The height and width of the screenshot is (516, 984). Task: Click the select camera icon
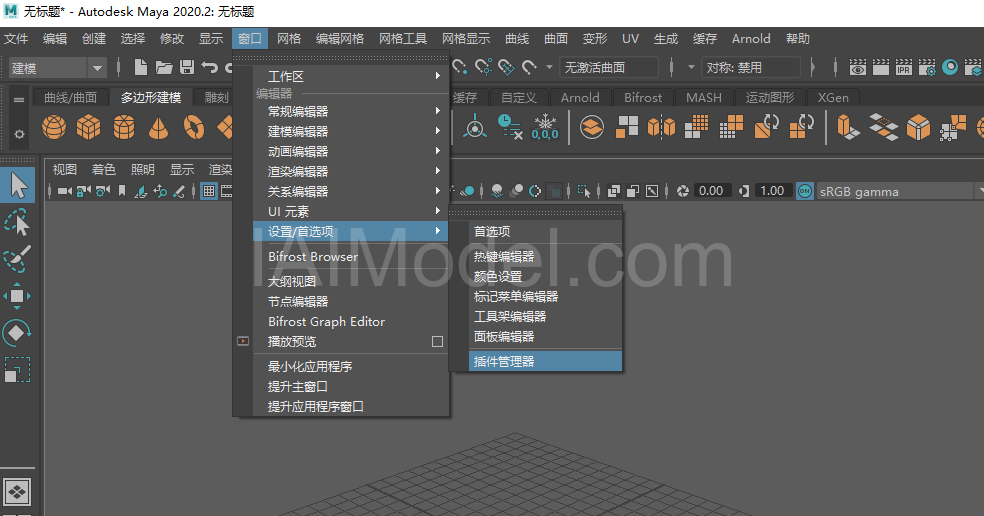click(x=65, y=191)
